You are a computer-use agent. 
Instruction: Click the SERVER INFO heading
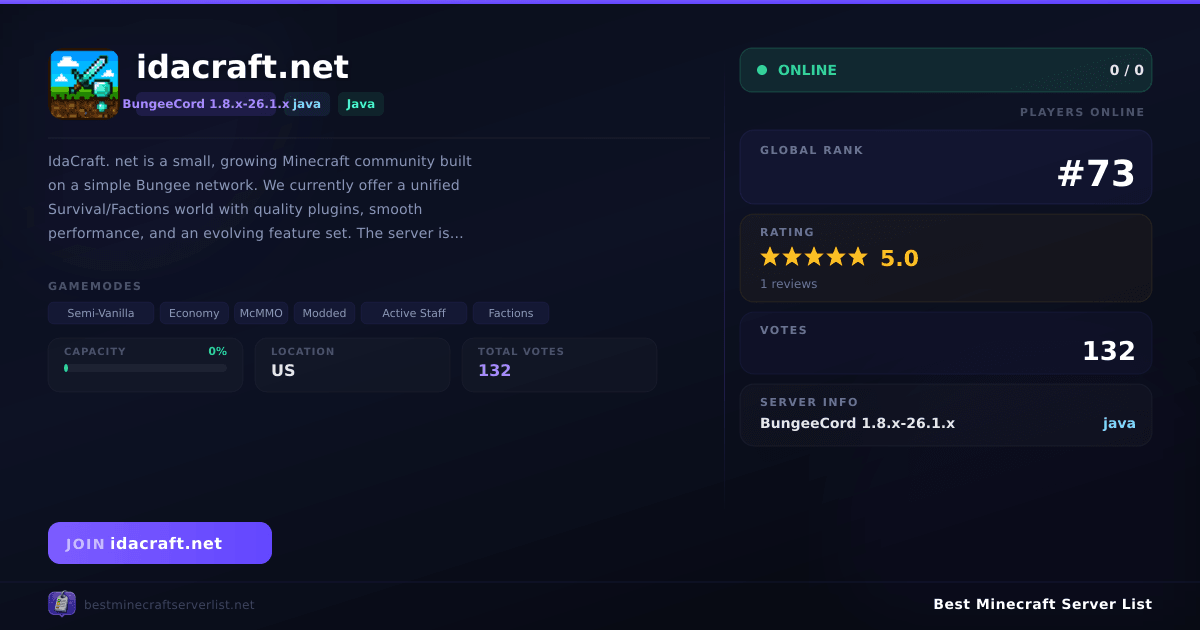click(809, 402)
